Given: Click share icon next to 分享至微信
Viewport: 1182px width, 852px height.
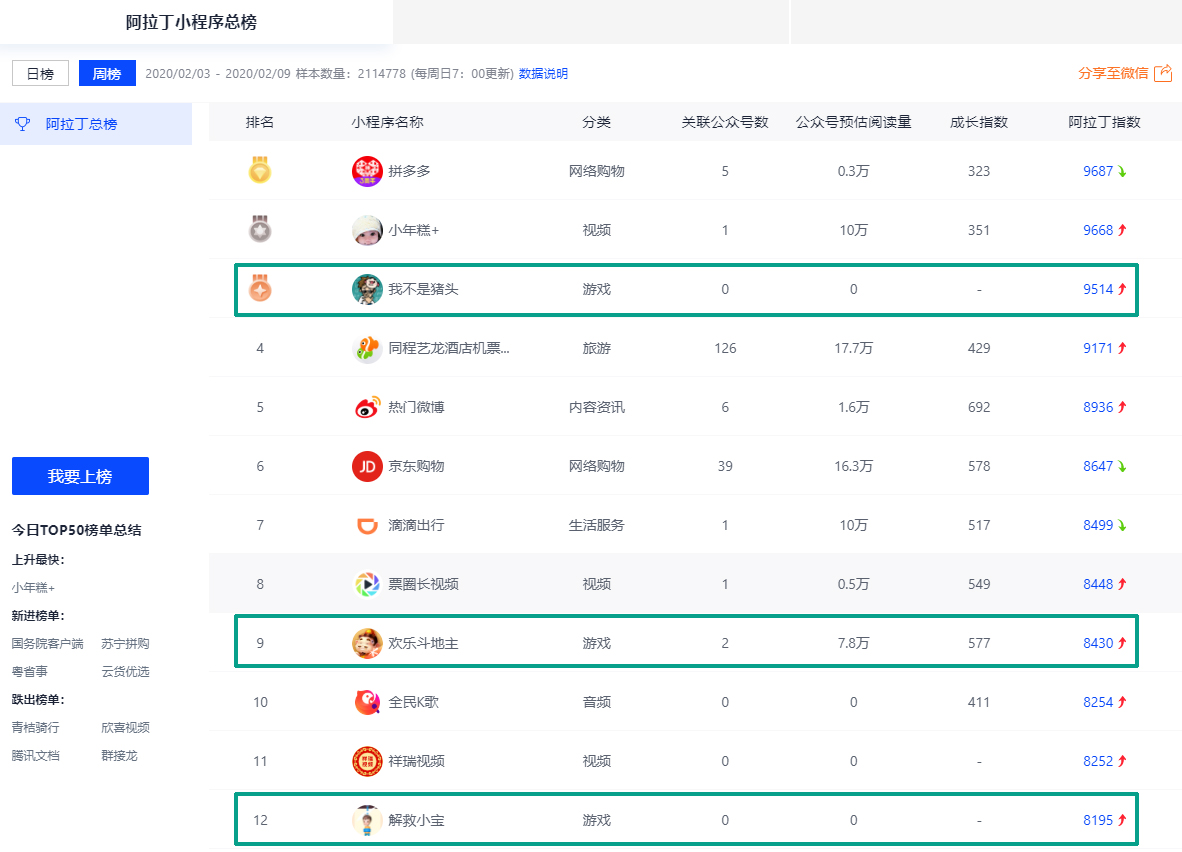Looking at the screenshot, I should 1162,73.
